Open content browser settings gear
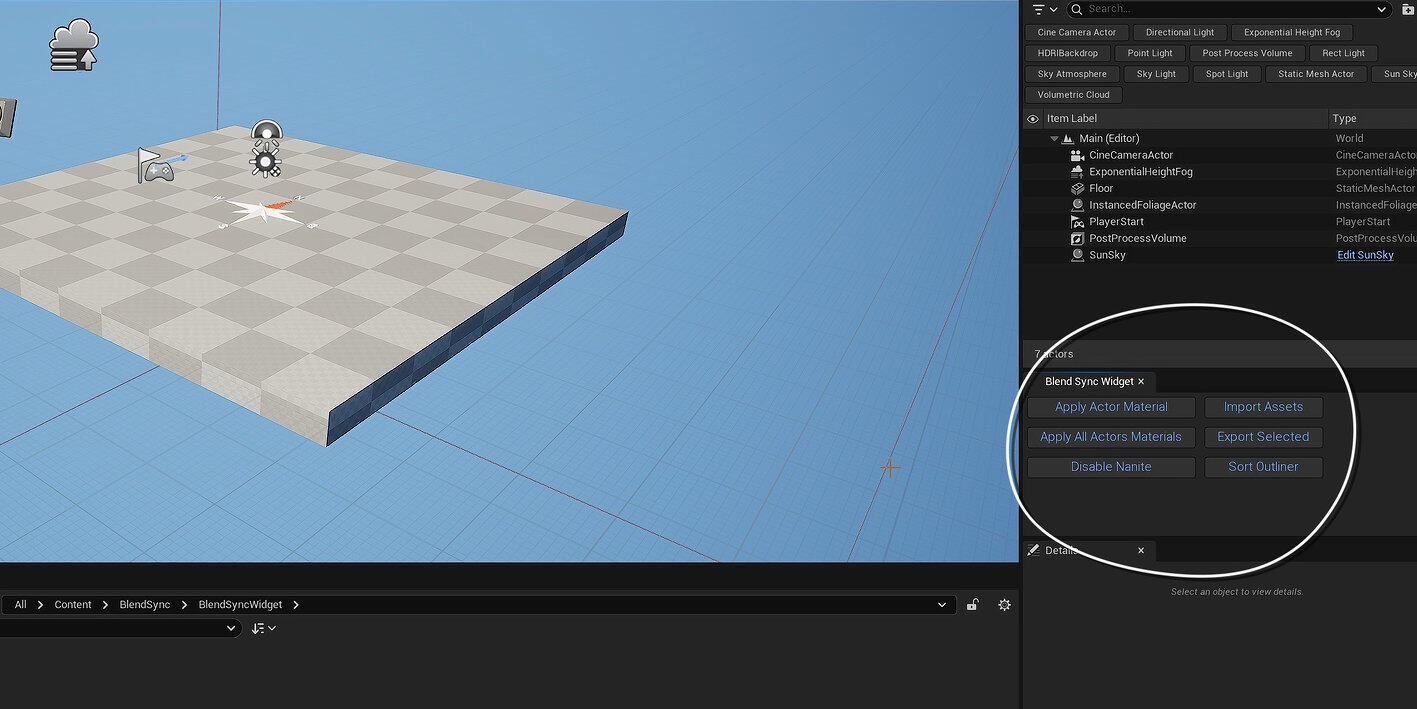 click(x=1004, y=605)
